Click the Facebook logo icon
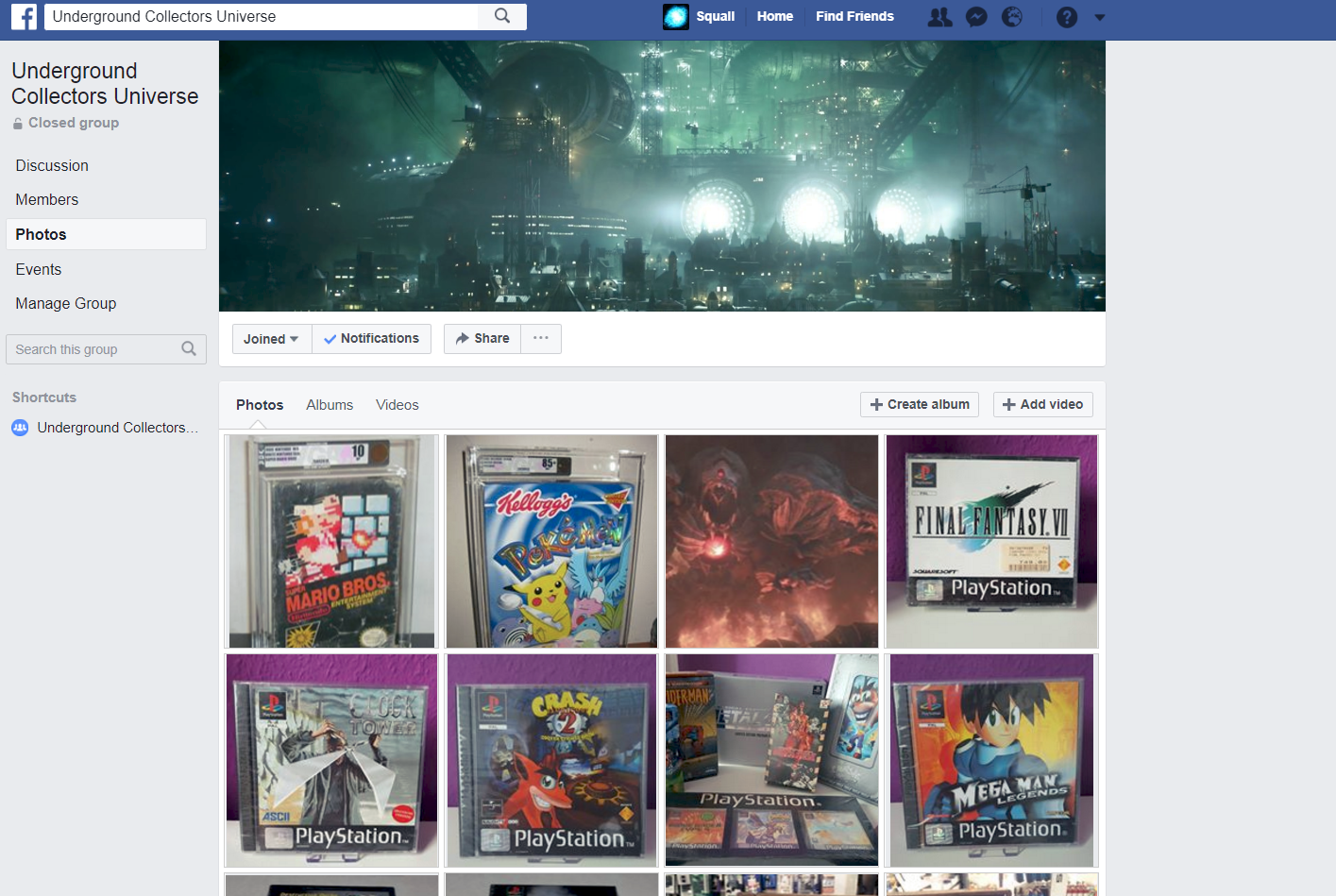This screenshot has height=896, width=1336. (24, 17)
